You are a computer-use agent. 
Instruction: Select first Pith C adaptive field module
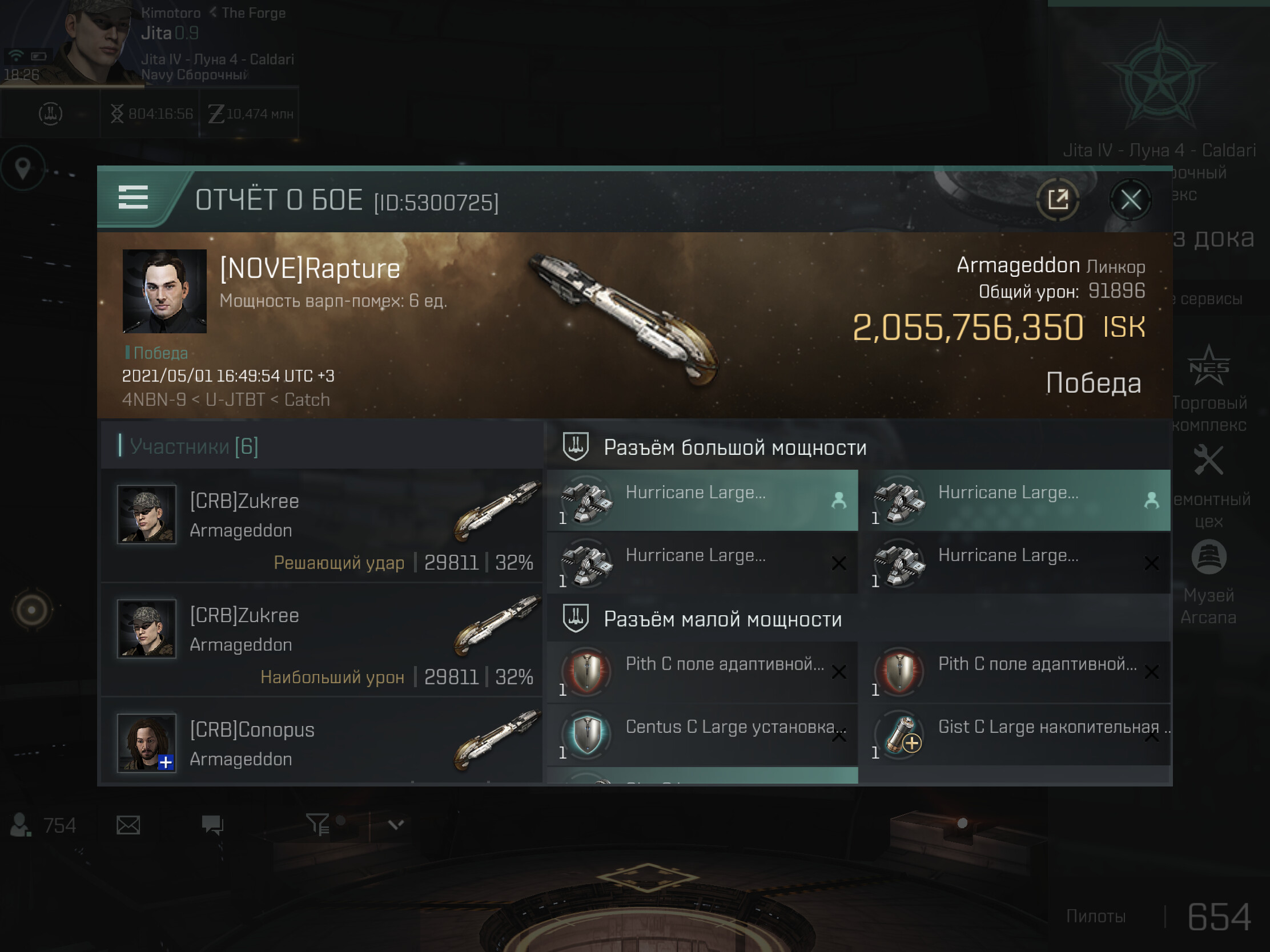702,672
